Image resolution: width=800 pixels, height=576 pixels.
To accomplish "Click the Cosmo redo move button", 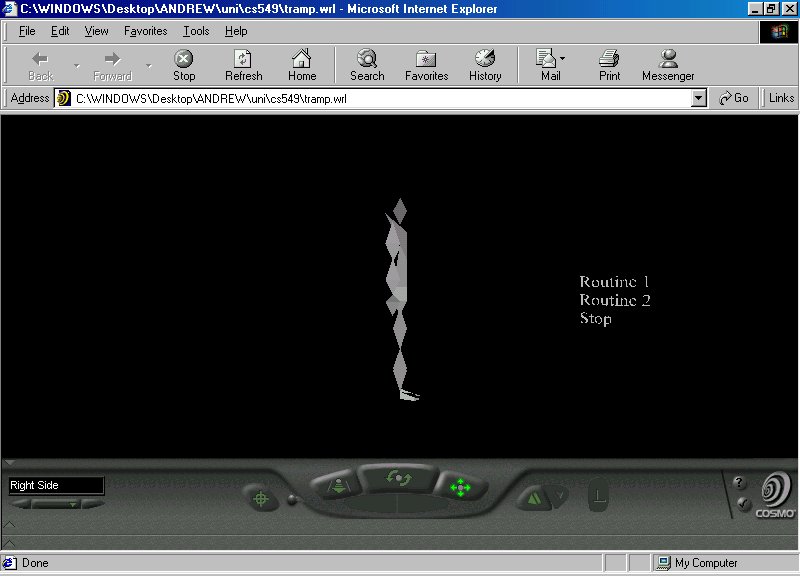I will [x=560, y=495].
